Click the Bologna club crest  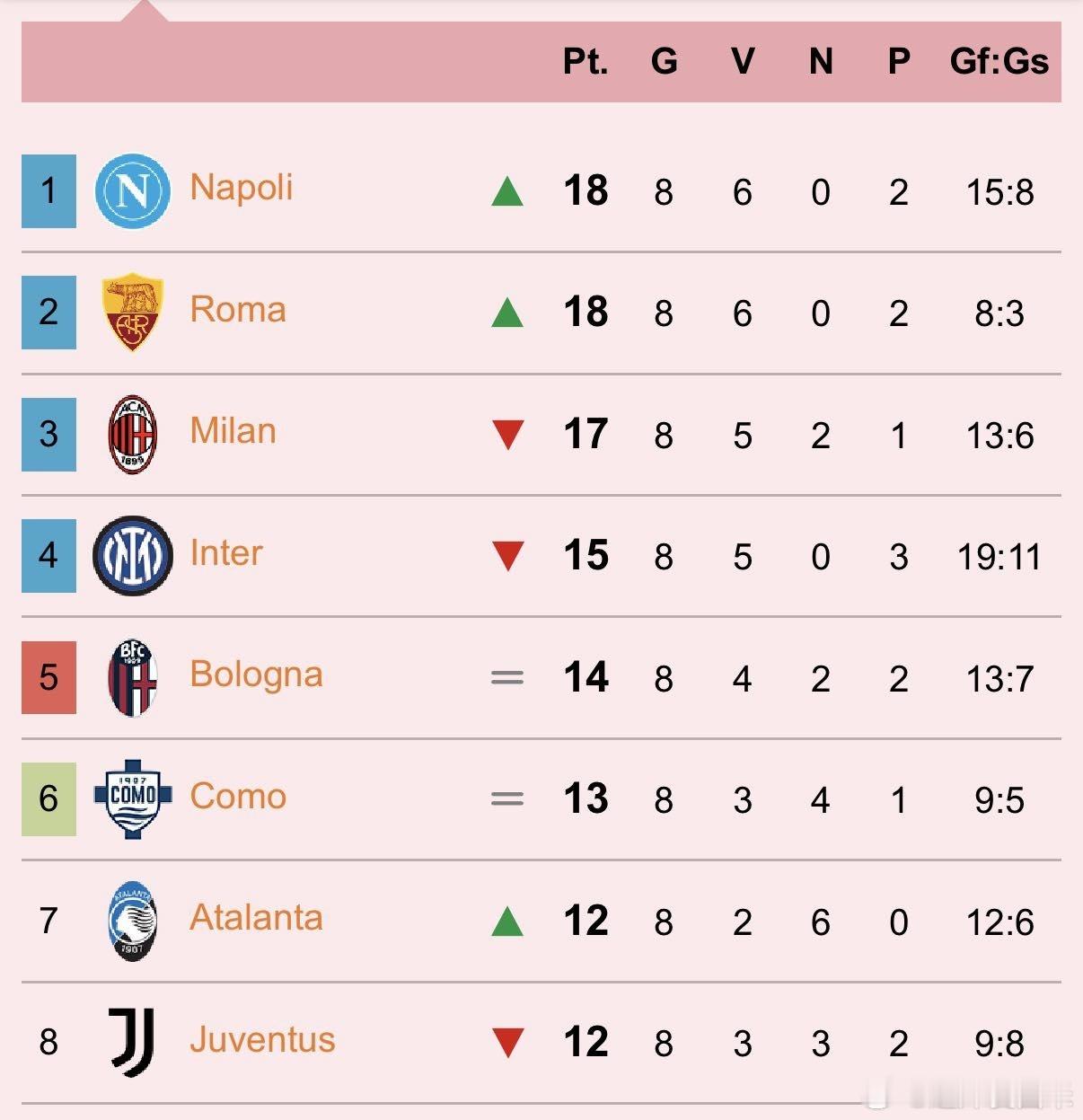[x=132, y=677]
